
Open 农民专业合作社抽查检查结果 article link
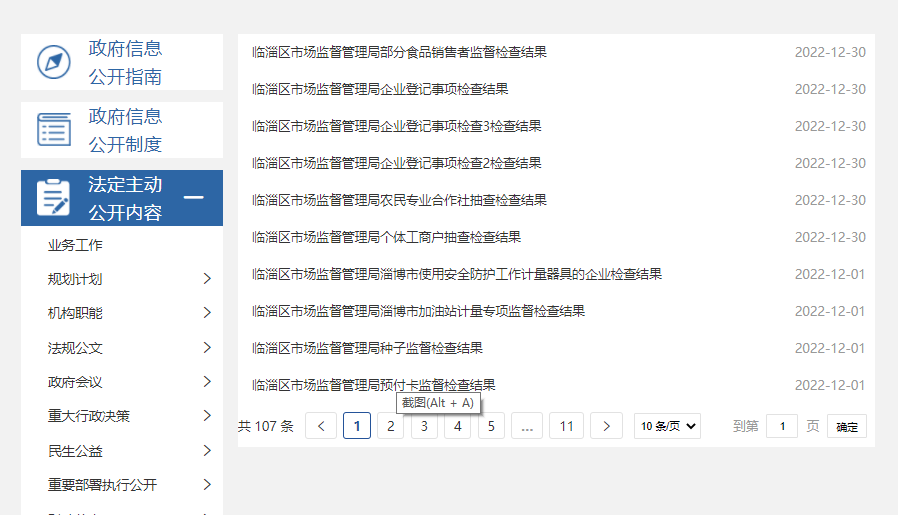point(399,200)
